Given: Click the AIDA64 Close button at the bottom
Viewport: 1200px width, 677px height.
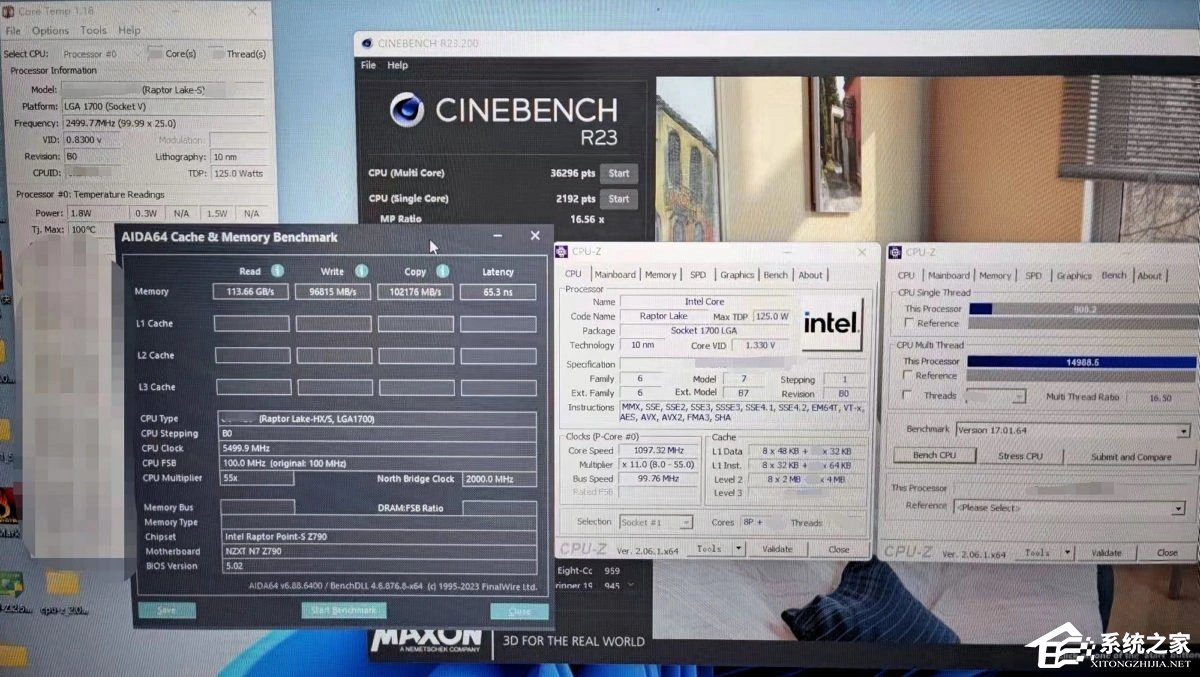Looking at the screenshot, I should [519, 611].
